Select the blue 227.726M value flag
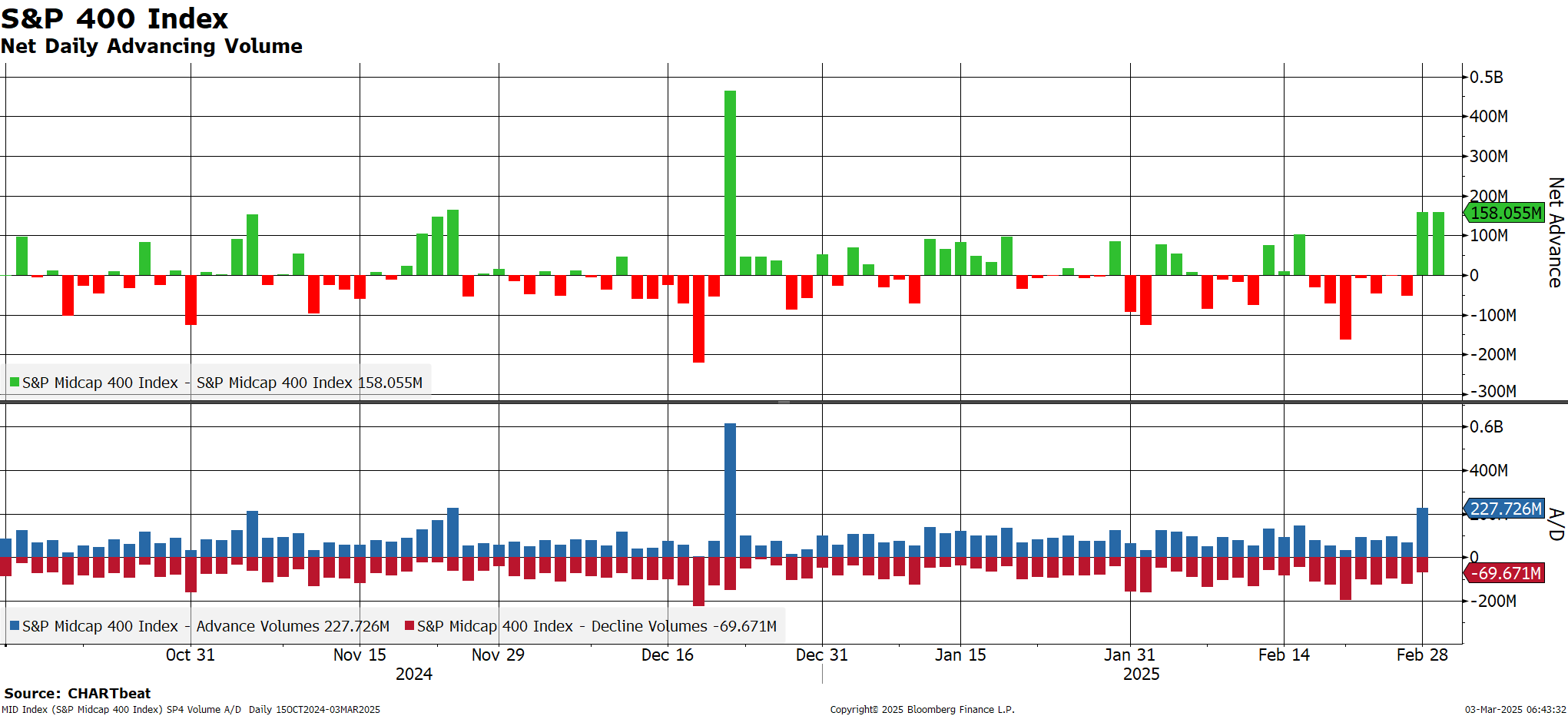 click(x=1504, y=509)
